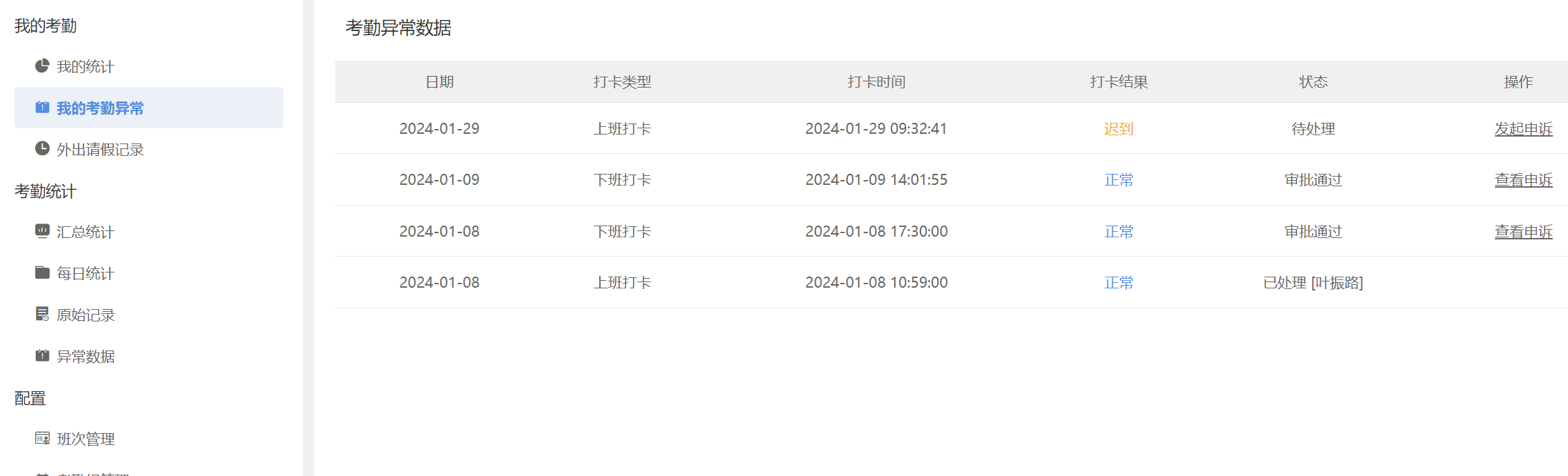Click the pie chart icon beside 我的统计

pos(42,66)
